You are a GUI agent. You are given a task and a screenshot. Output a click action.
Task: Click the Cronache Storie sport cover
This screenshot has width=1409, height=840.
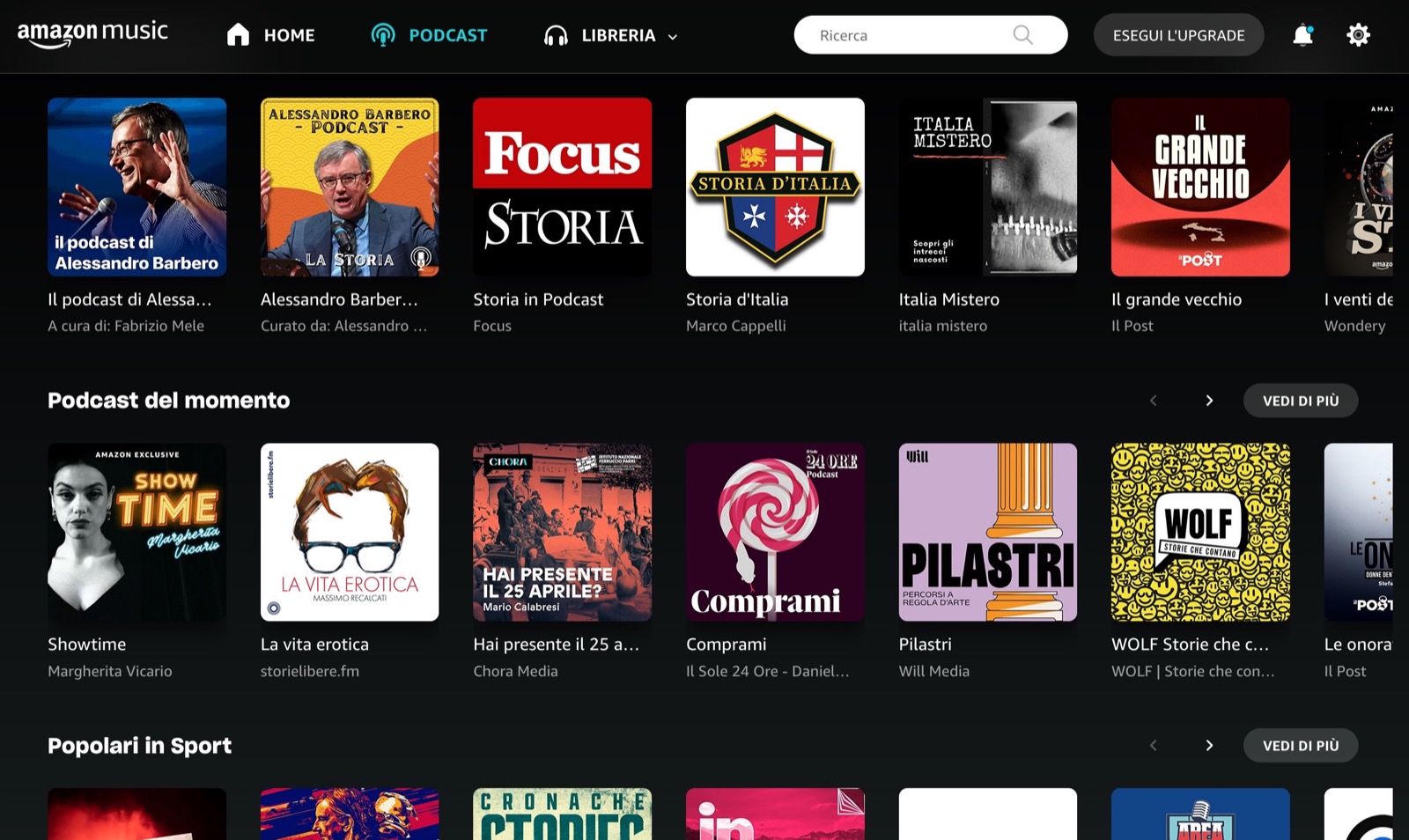click(562, 814)
